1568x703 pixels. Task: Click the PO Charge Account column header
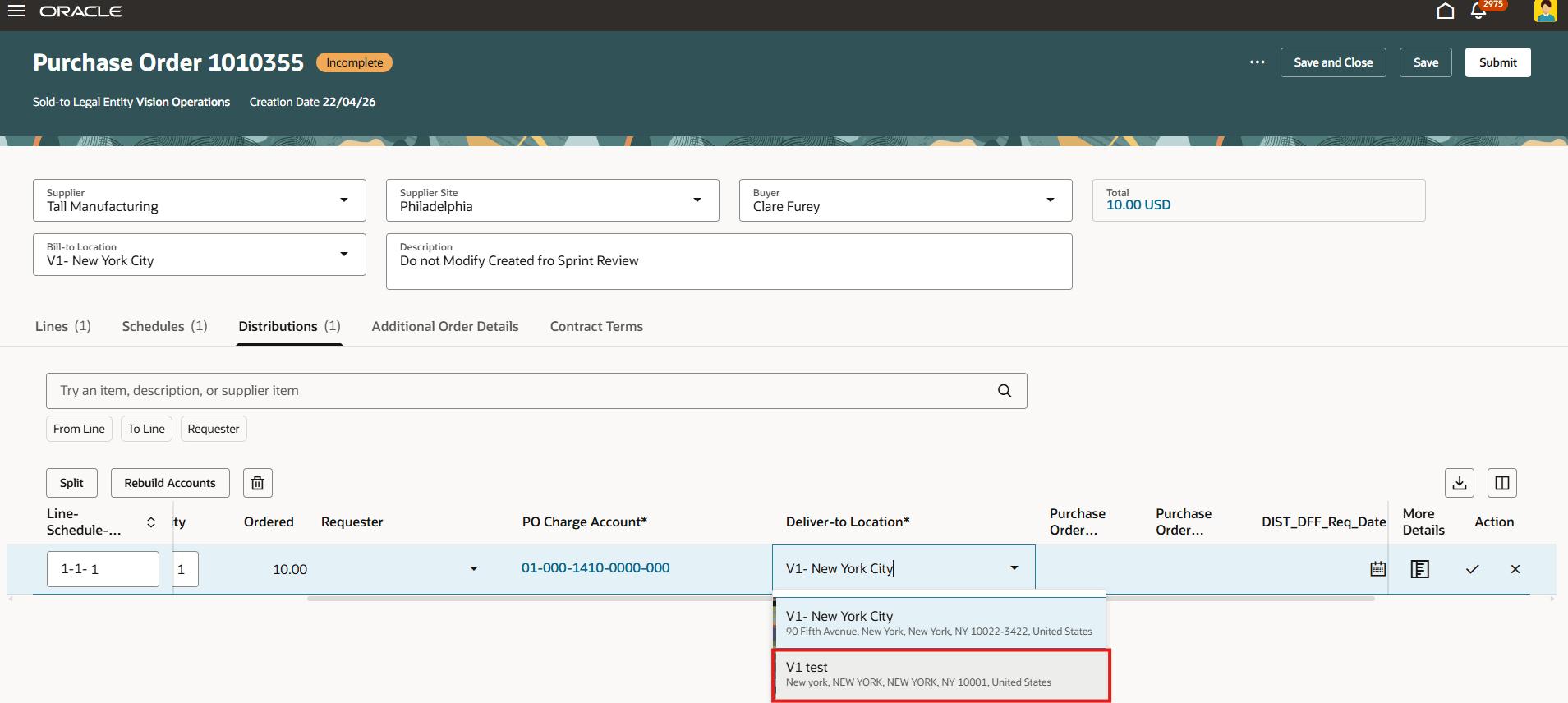pos(585,522)
